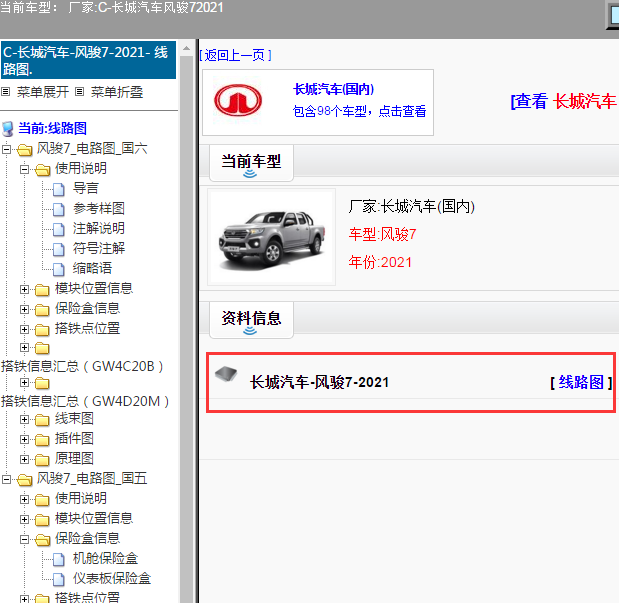Click the 菜单展开 expand-all icon
This screenshot has height=603, width=619.
point(5,92)
